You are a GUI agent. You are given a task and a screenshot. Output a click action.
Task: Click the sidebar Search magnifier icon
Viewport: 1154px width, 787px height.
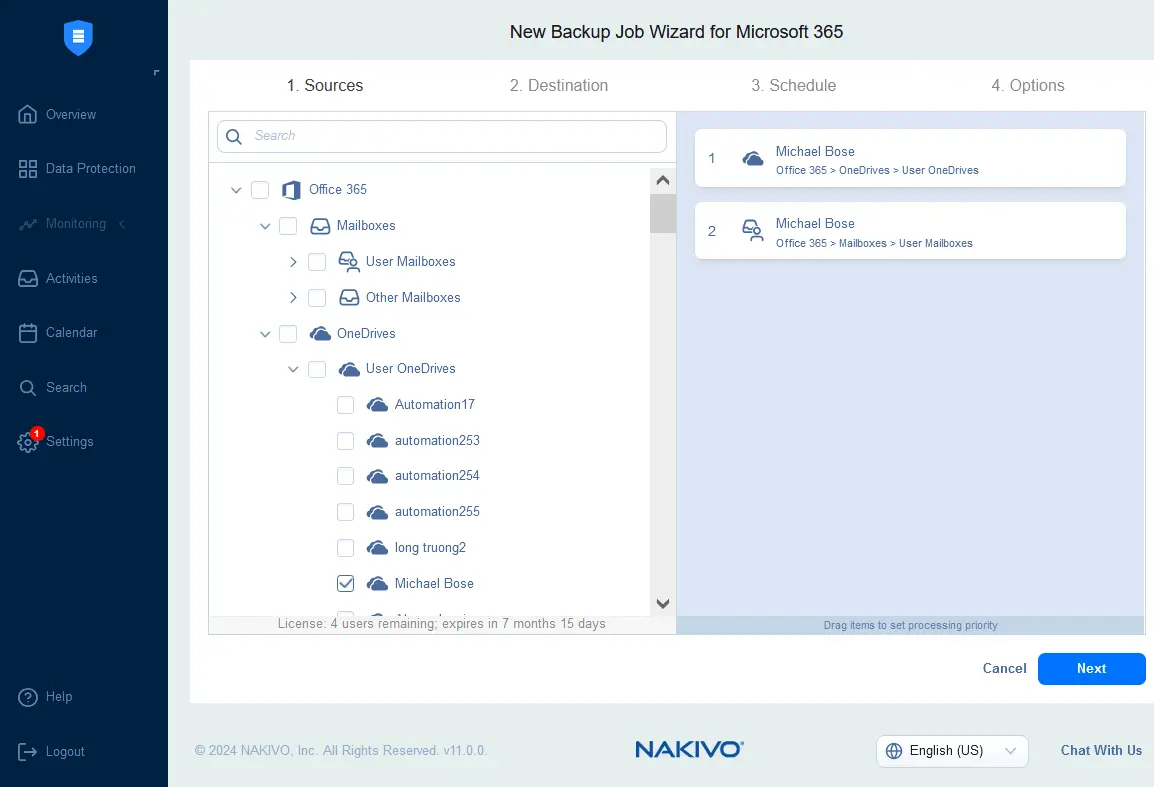(x=27, y=387)
